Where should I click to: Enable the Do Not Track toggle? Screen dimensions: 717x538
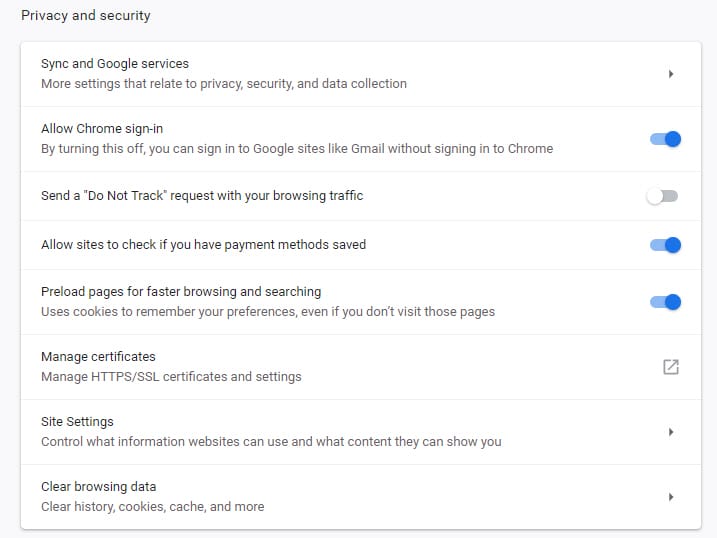pyautogui.click(x=662, y=196)
